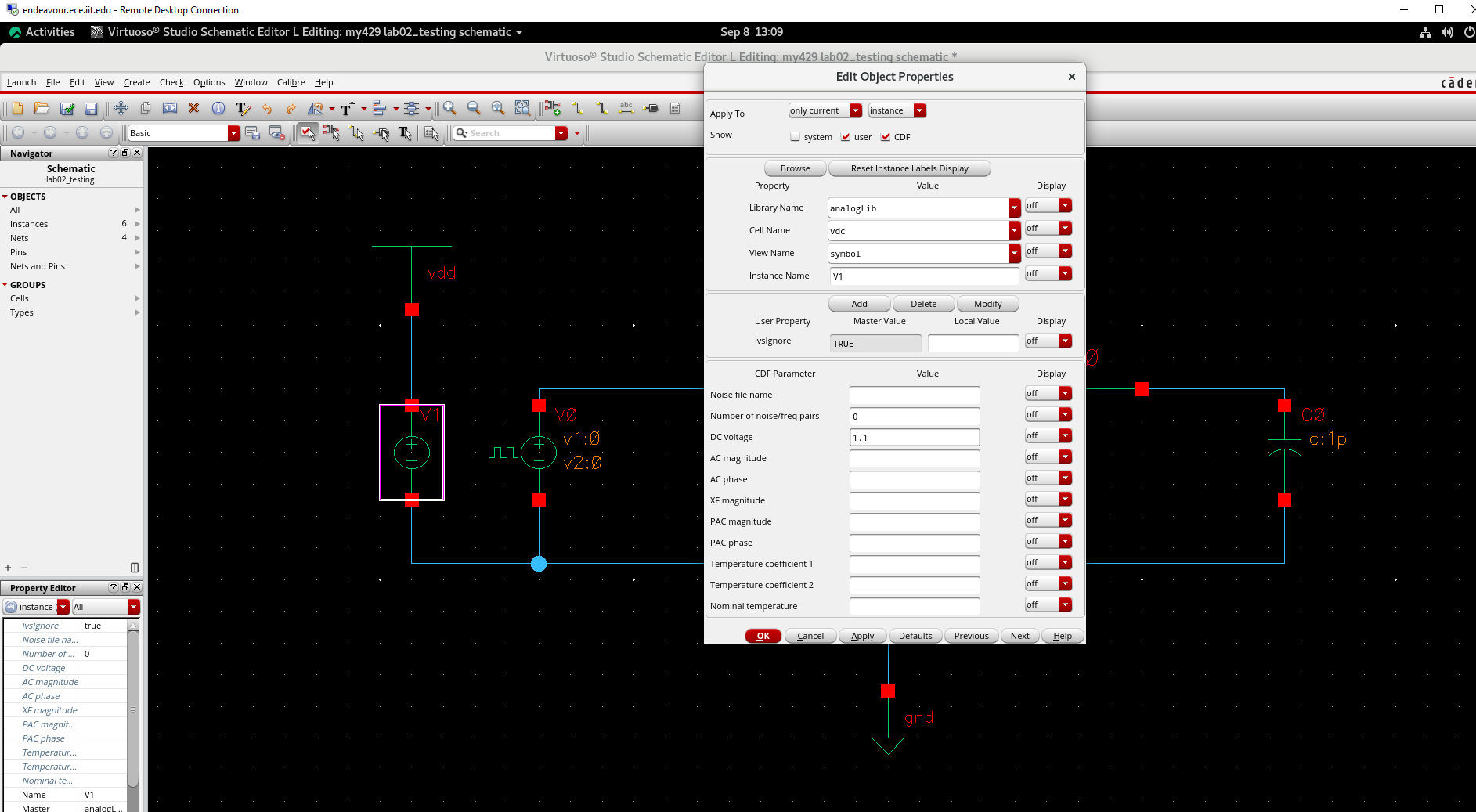
Task: Click the Property Editor vertical scrollbar
Action: click(x=133, y=709)
